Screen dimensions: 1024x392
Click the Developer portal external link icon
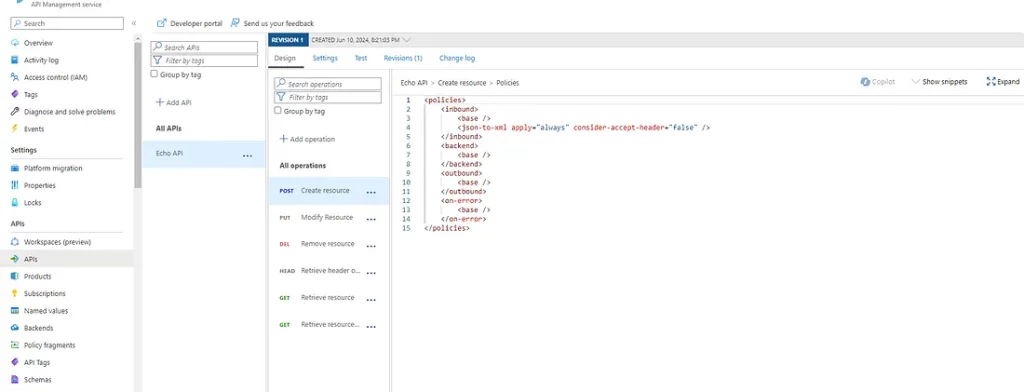161,23
